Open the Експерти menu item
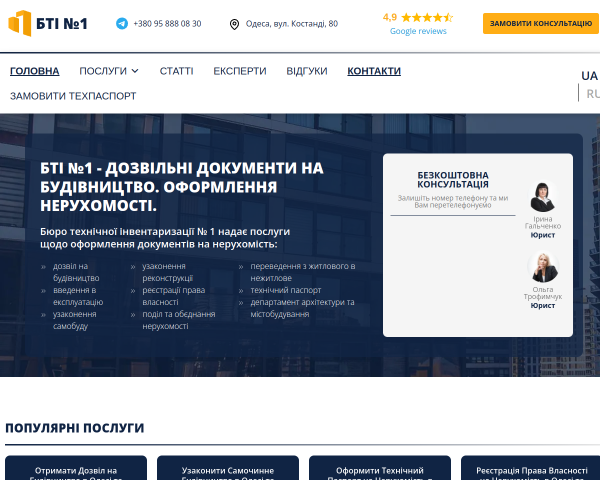 pyautogui.click(x=240, y=71)
